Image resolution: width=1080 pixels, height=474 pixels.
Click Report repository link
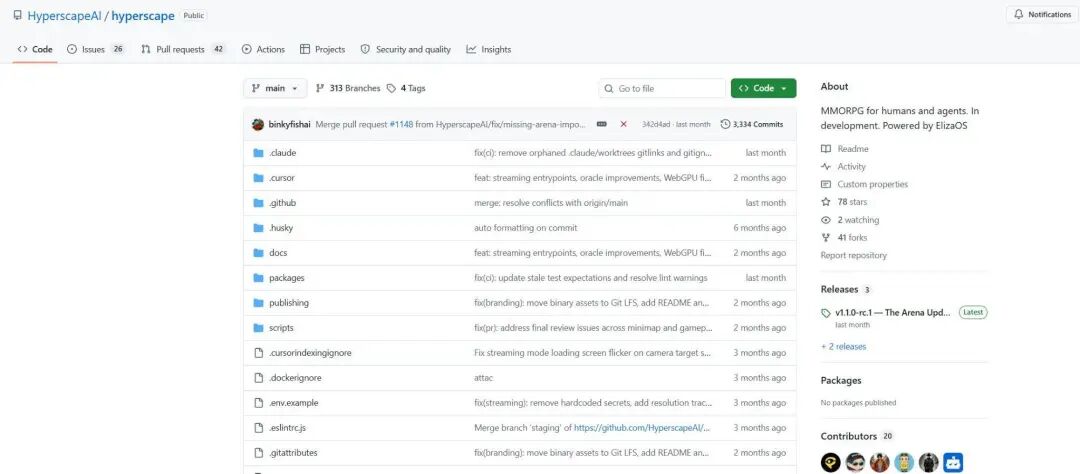pos(853,256)
